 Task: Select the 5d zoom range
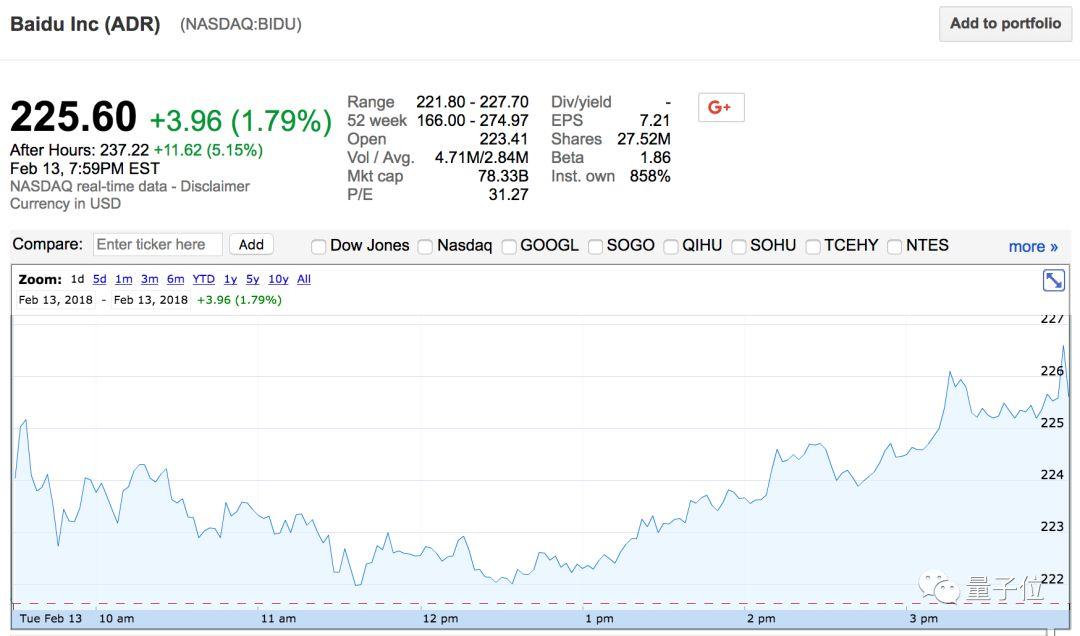point(100,279)
